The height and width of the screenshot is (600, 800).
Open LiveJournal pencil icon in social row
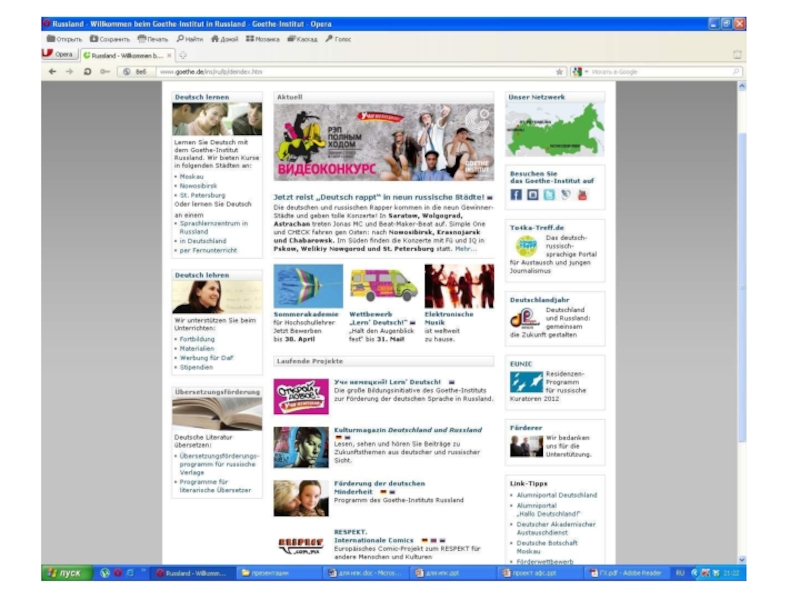pyautogui.click(x=565, y=195)
